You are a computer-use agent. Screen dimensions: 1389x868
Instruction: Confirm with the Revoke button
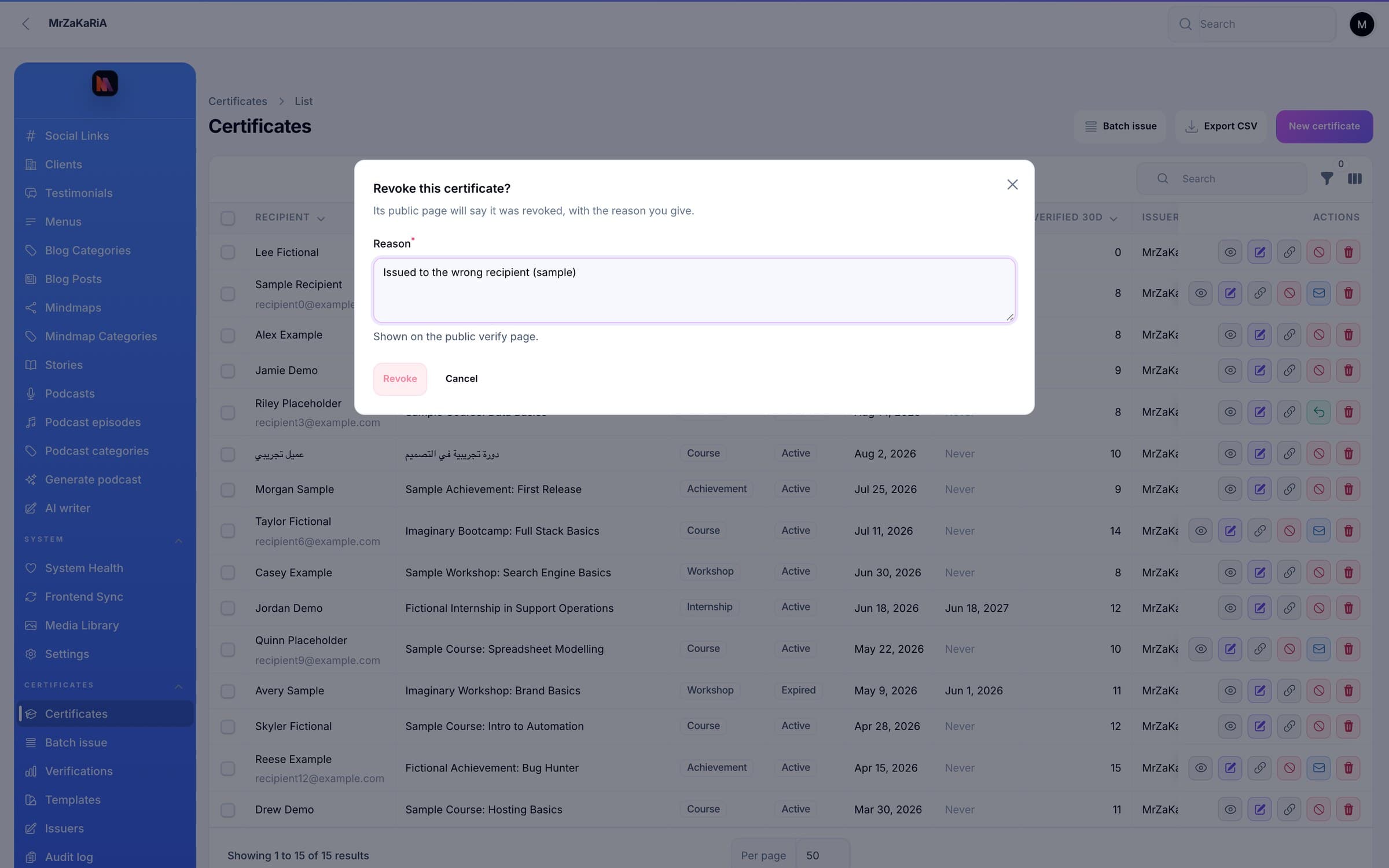pyautogui.click(x=400, y=378)
